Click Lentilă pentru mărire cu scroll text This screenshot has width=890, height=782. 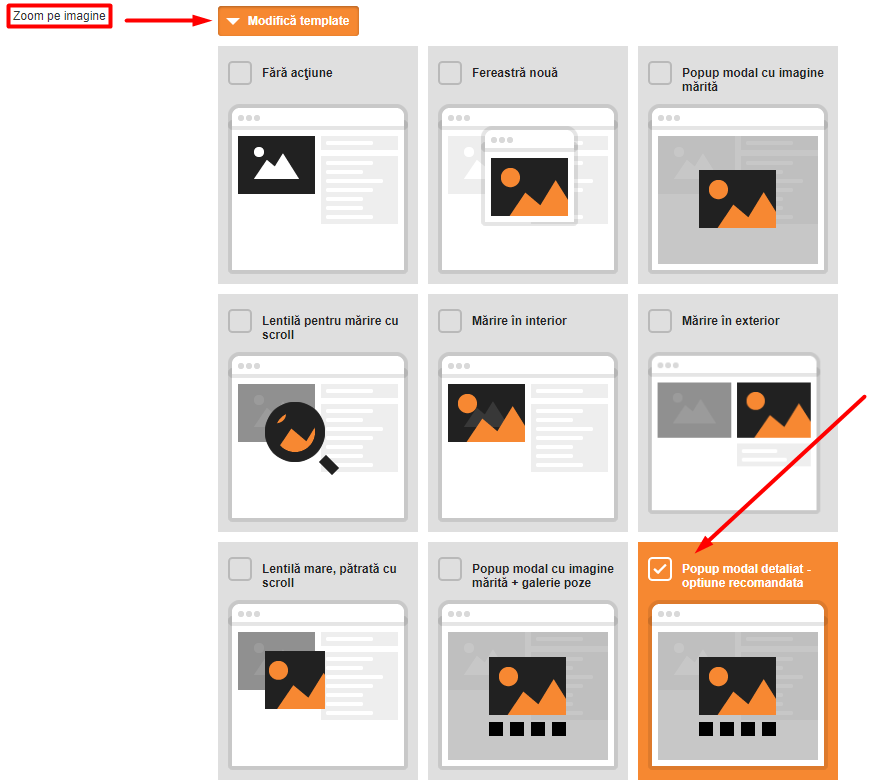click(330, 328)
